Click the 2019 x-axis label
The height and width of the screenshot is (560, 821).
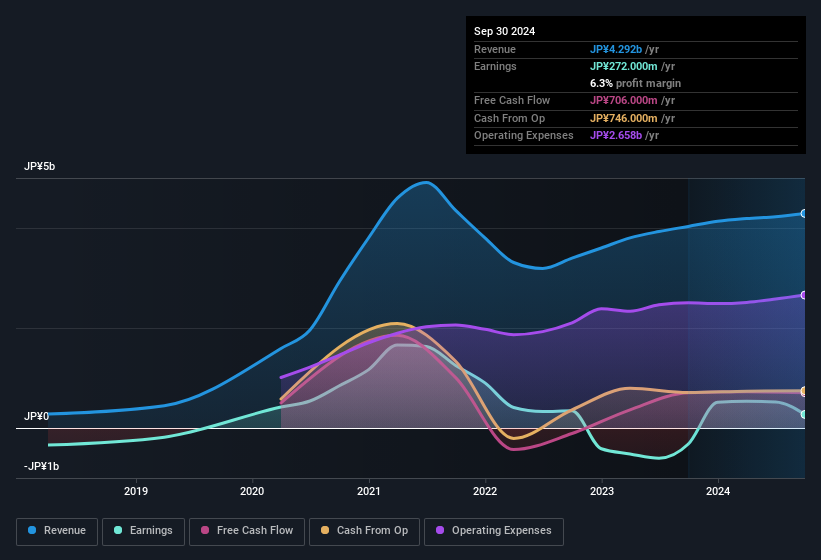click(136, 491)
